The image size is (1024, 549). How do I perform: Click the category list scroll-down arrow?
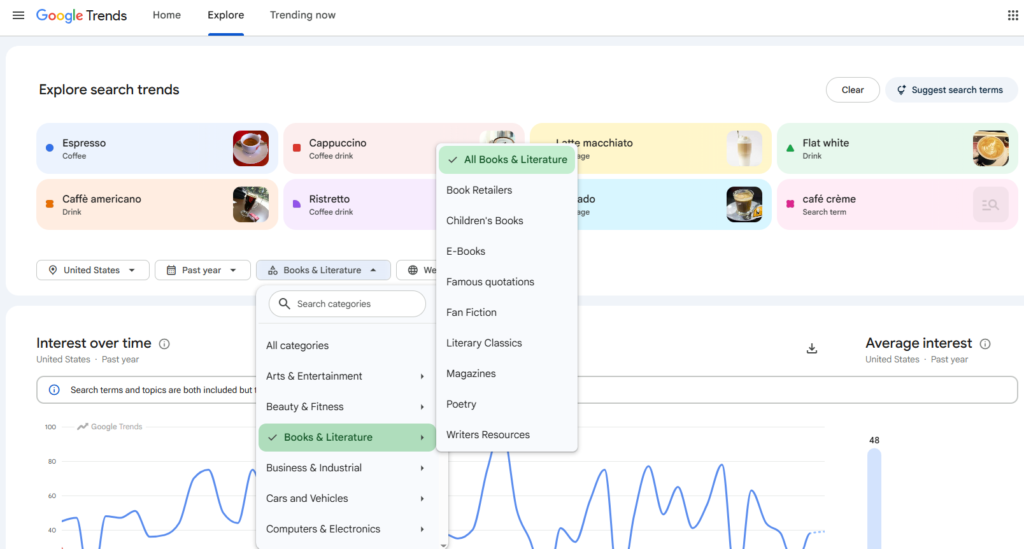[443, 544]
